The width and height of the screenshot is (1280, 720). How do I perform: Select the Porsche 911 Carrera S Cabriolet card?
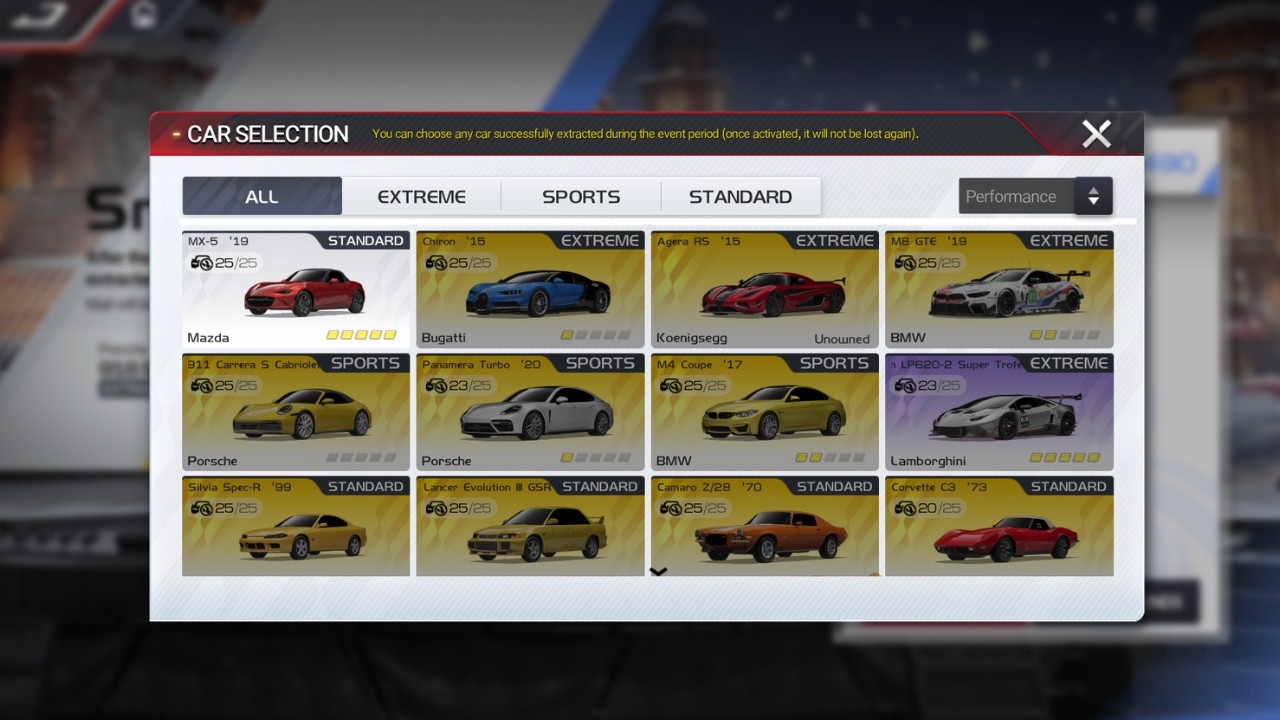point(296,412)
